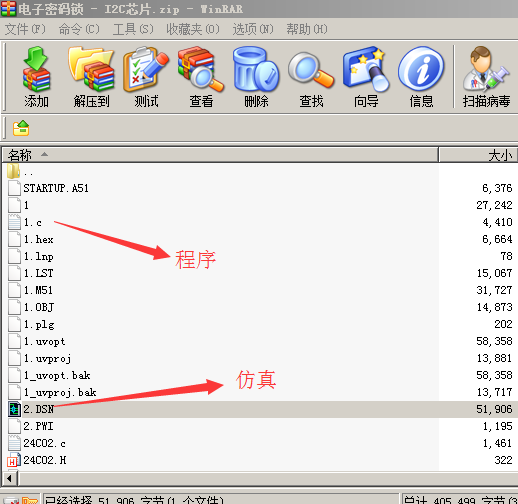518x504 pixels.
Task: Open the Commands (命令) menu
Action: tap(79, 29)
